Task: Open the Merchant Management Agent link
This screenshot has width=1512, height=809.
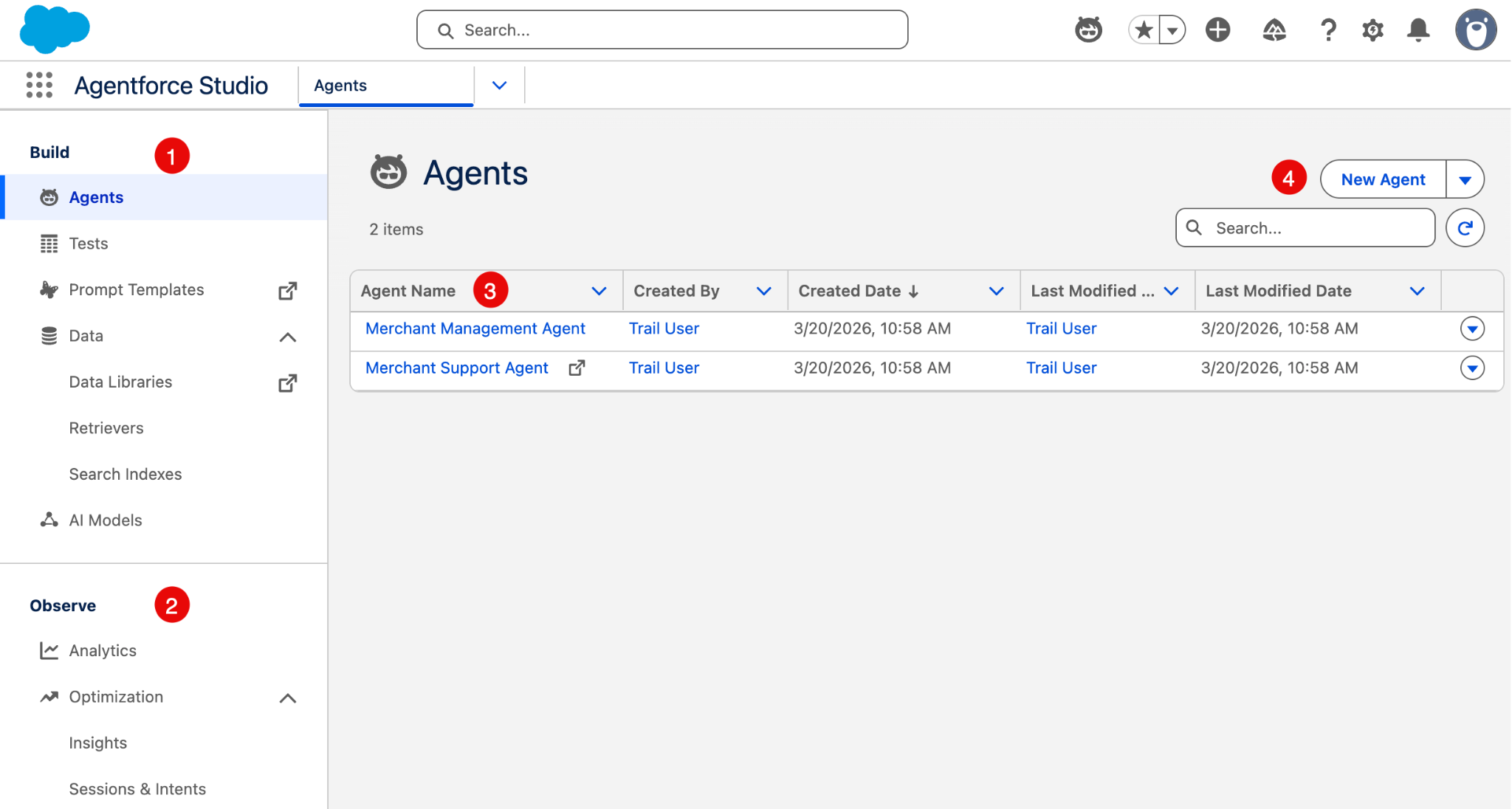Action: pos(475,328)
